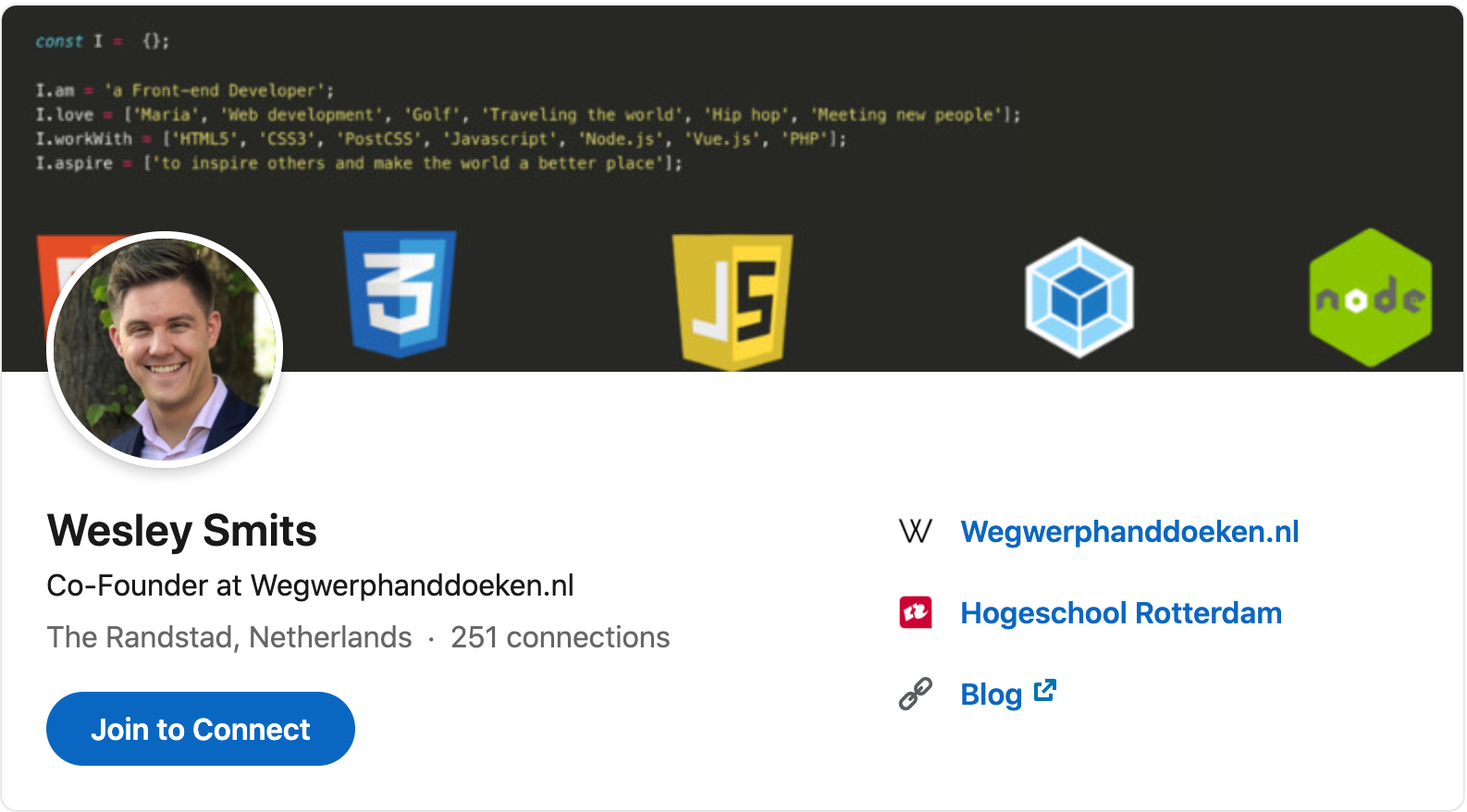
Task: Click the red Hogeschool Rotterdam logo icon
Action: (x=916, y=612)
